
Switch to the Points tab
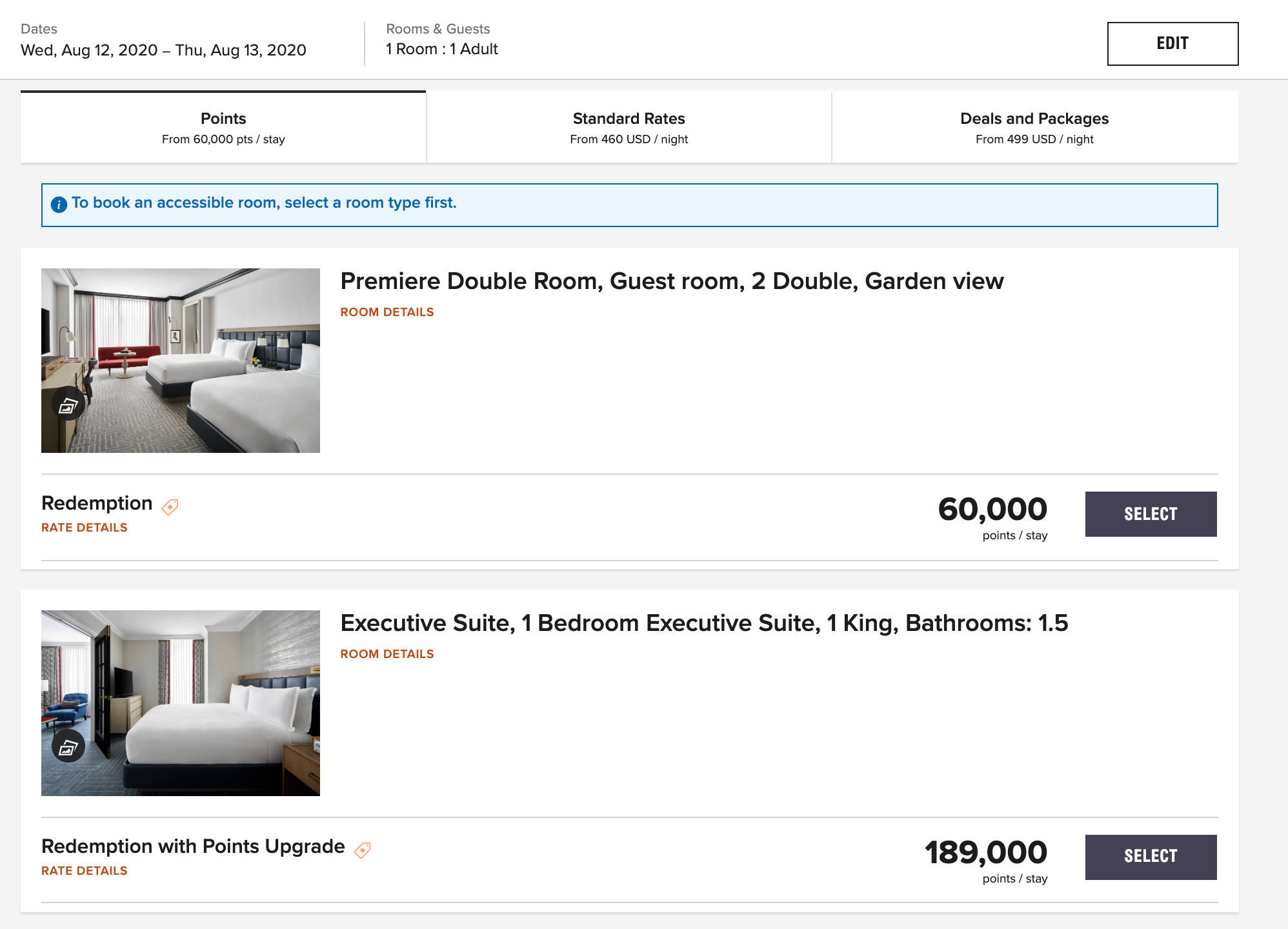(223, 128)
